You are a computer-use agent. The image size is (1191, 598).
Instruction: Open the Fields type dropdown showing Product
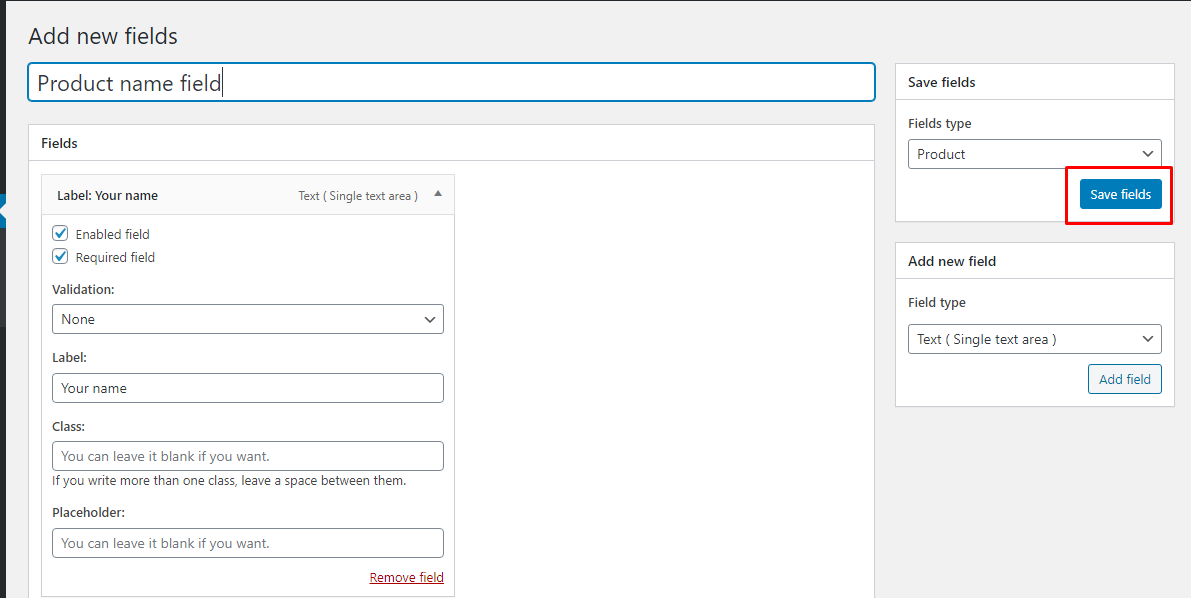[1034, 154]
